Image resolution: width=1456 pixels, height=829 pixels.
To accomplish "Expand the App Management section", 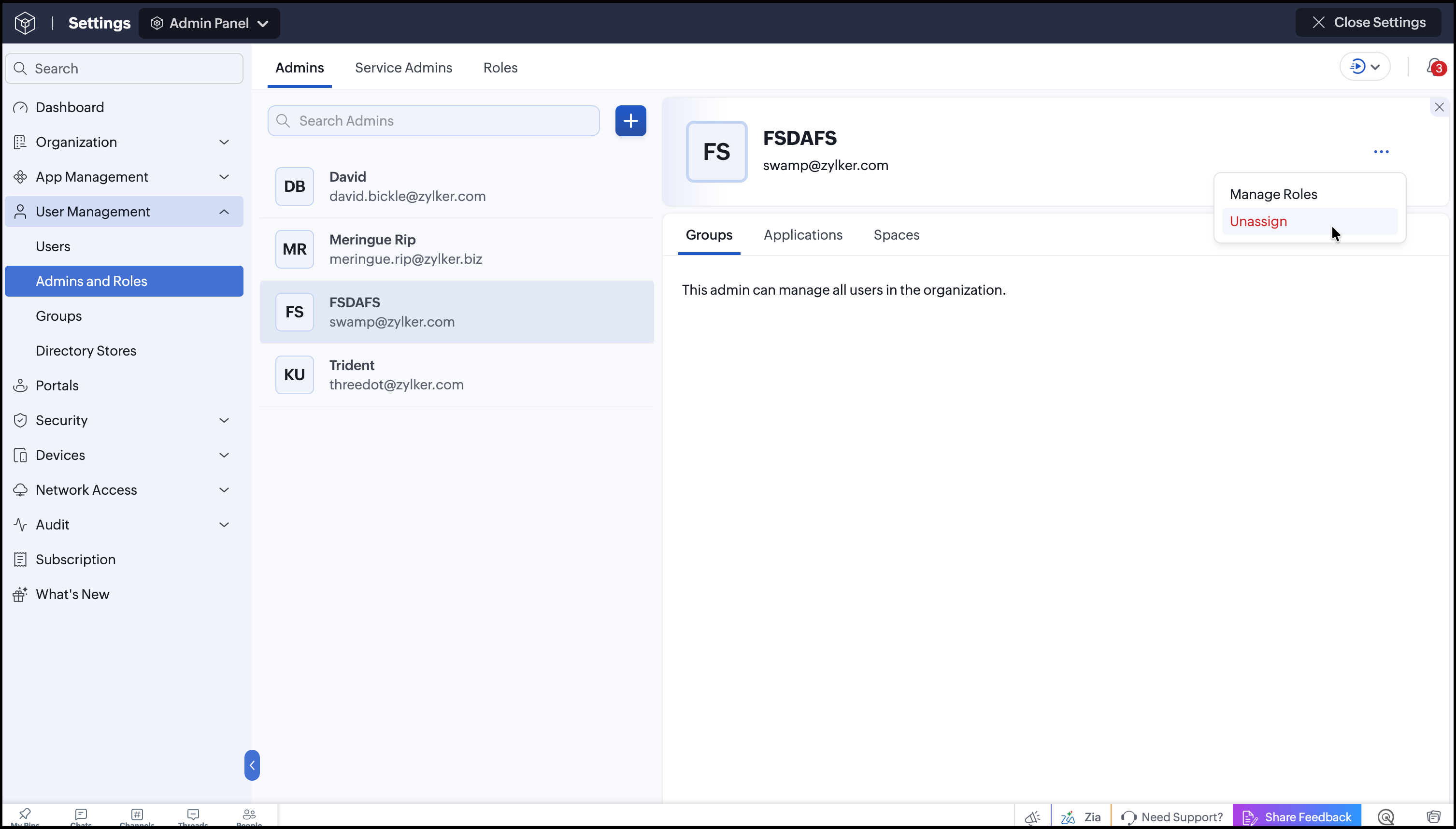I will [124, 176].
